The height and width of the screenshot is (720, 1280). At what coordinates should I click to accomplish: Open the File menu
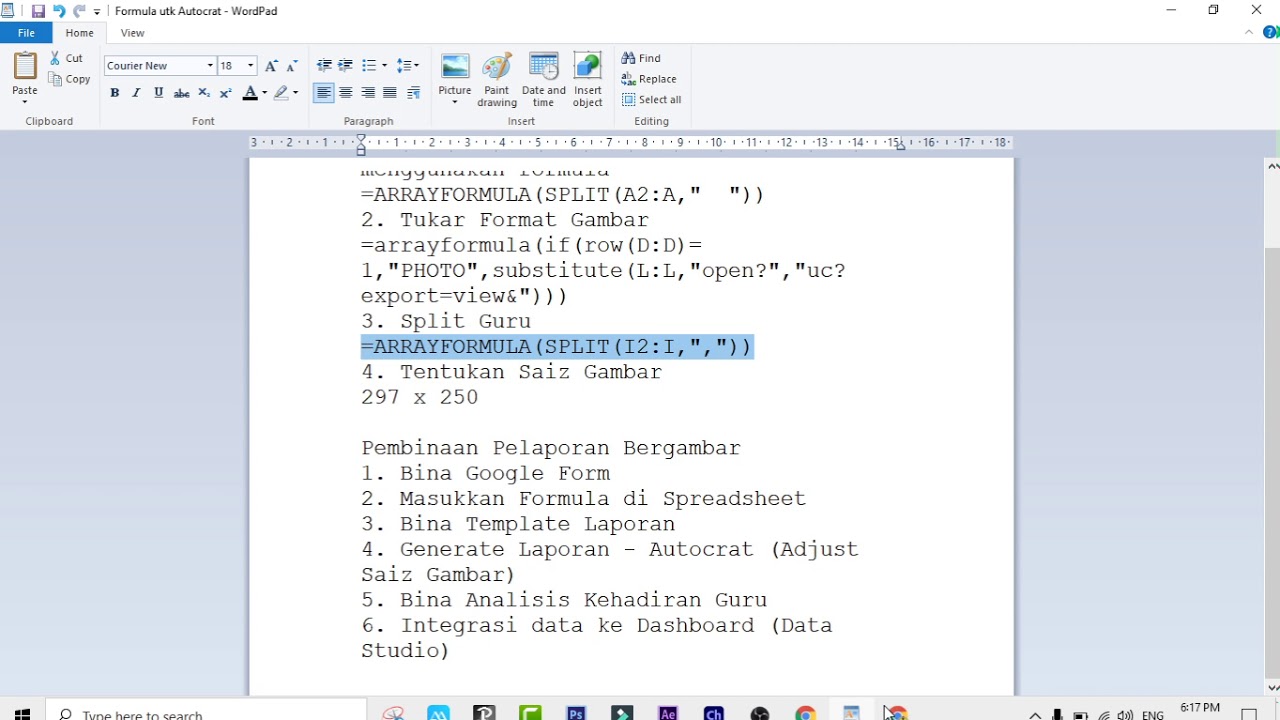26,33
